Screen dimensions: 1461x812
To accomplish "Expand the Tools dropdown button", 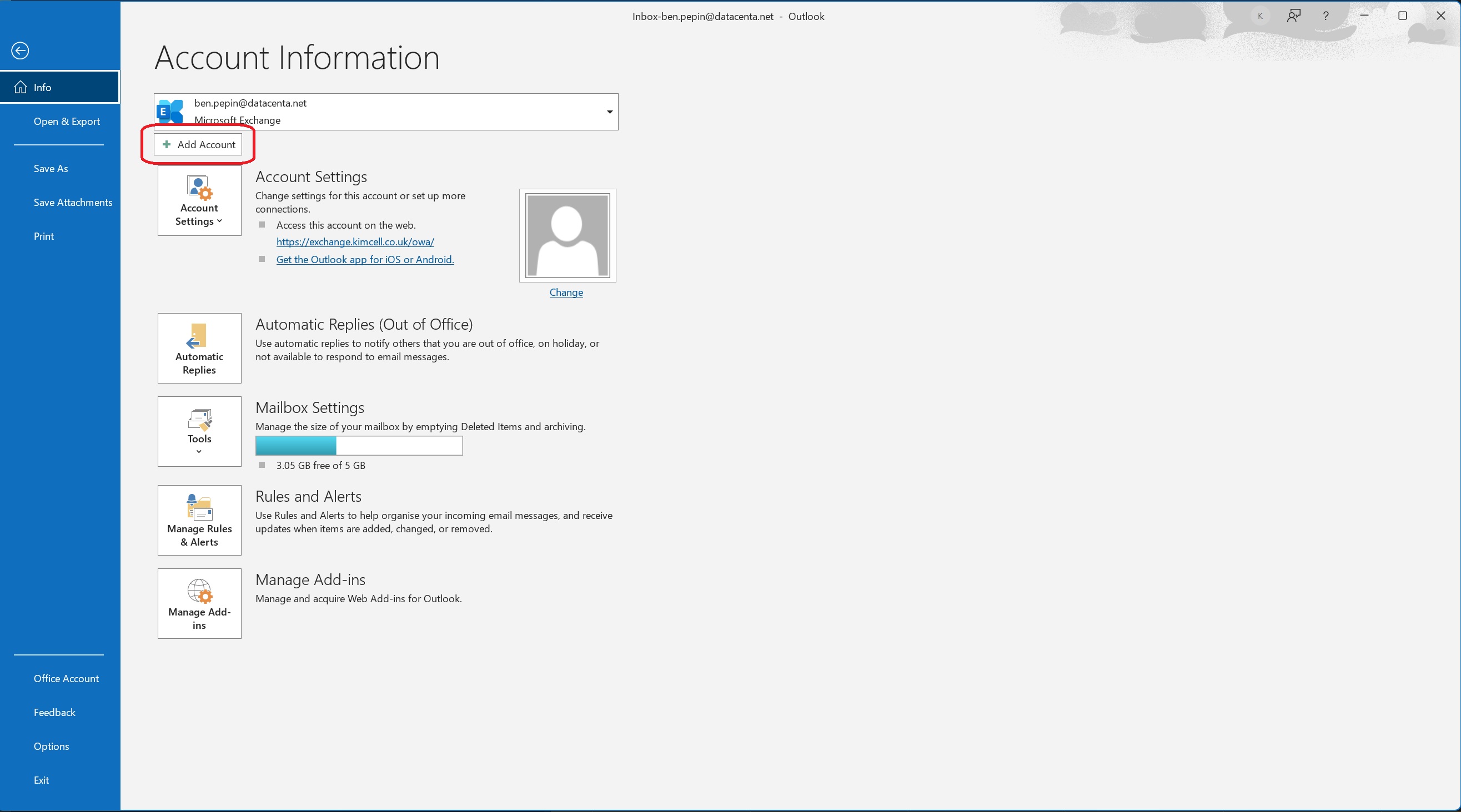I will pos(200,432).
